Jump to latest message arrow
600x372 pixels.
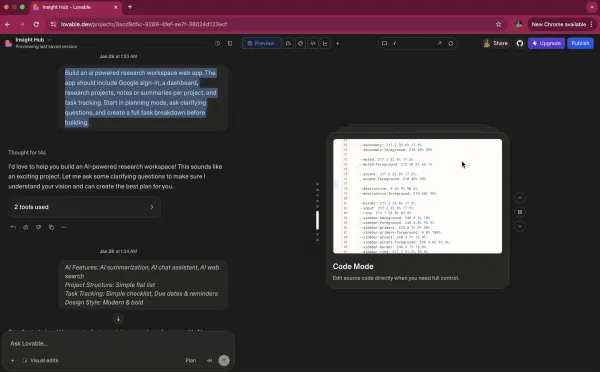(118, 318)
